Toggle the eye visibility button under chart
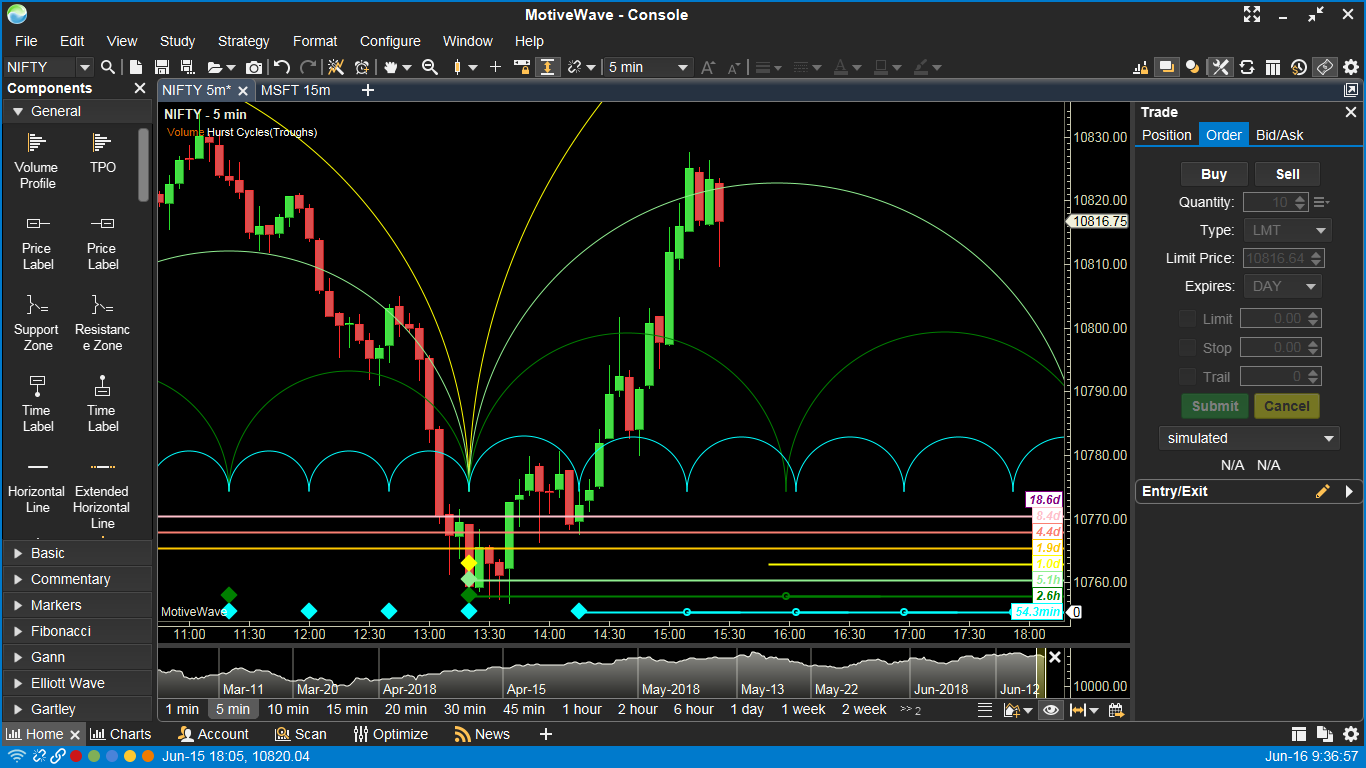Screen dimensions: 1366x768 coord(1051,709)
